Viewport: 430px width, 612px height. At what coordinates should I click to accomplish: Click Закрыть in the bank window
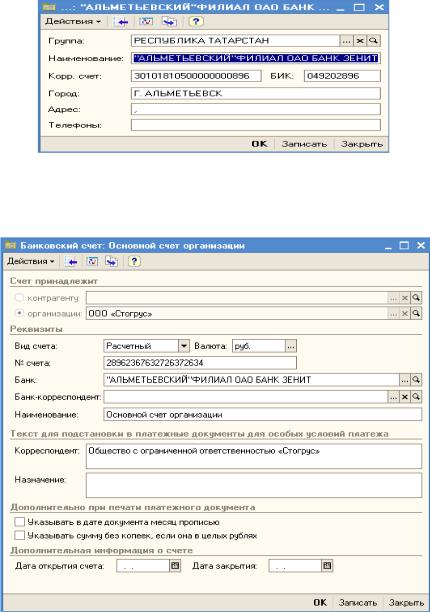362,144
